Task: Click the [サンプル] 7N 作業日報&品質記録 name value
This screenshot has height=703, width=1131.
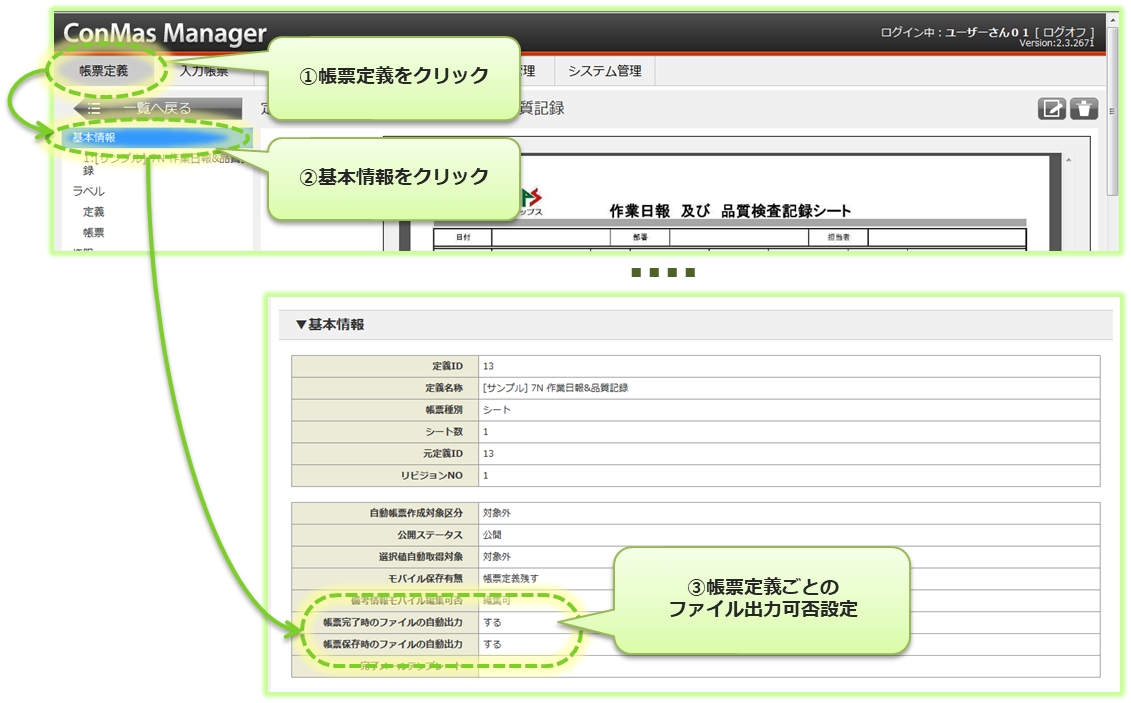Action: tap(555, 388)
